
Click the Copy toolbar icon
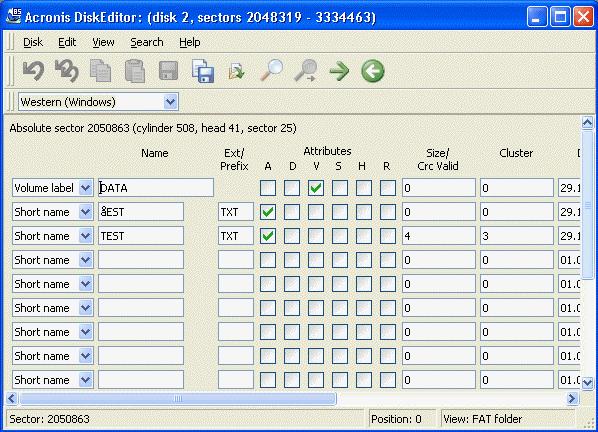point(100,71)
